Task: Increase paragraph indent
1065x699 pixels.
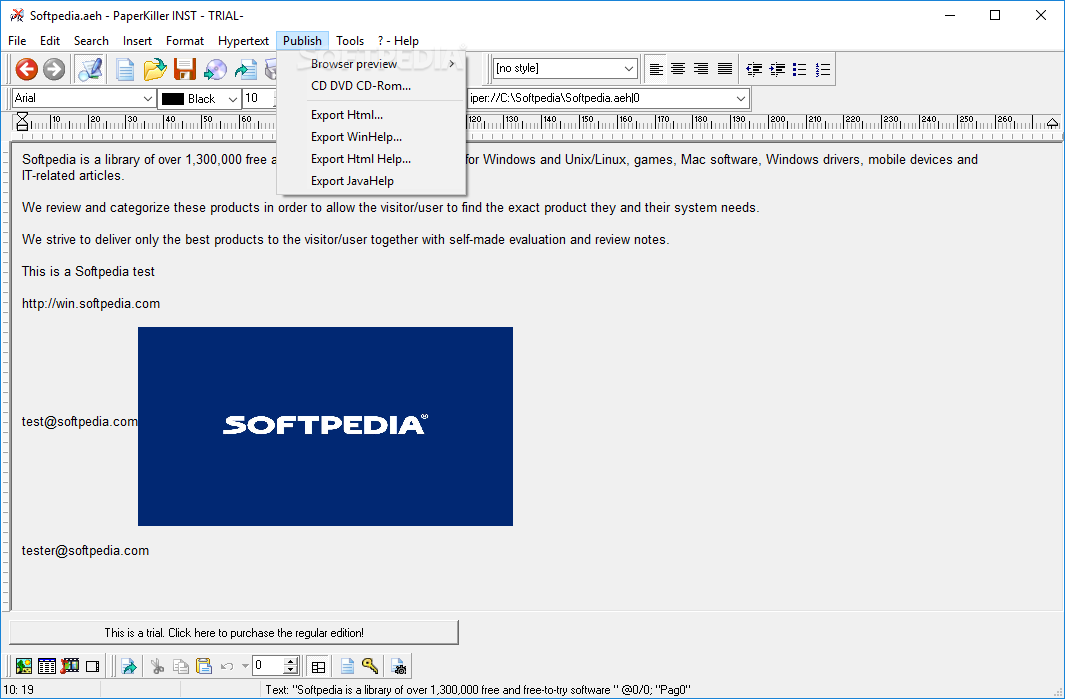Action: pyautogui.click(x=777, y=69)
